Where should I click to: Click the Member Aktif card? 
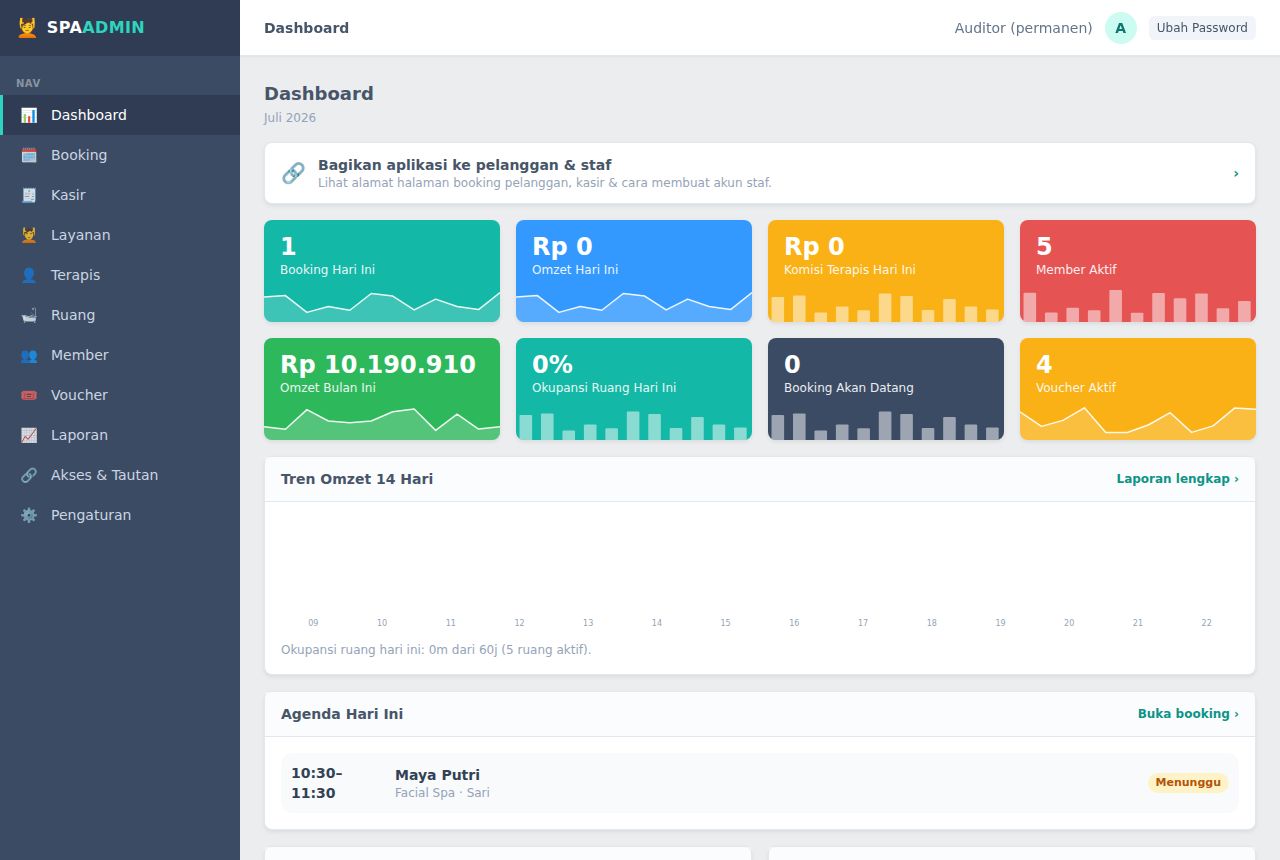tap(1138, 271)
